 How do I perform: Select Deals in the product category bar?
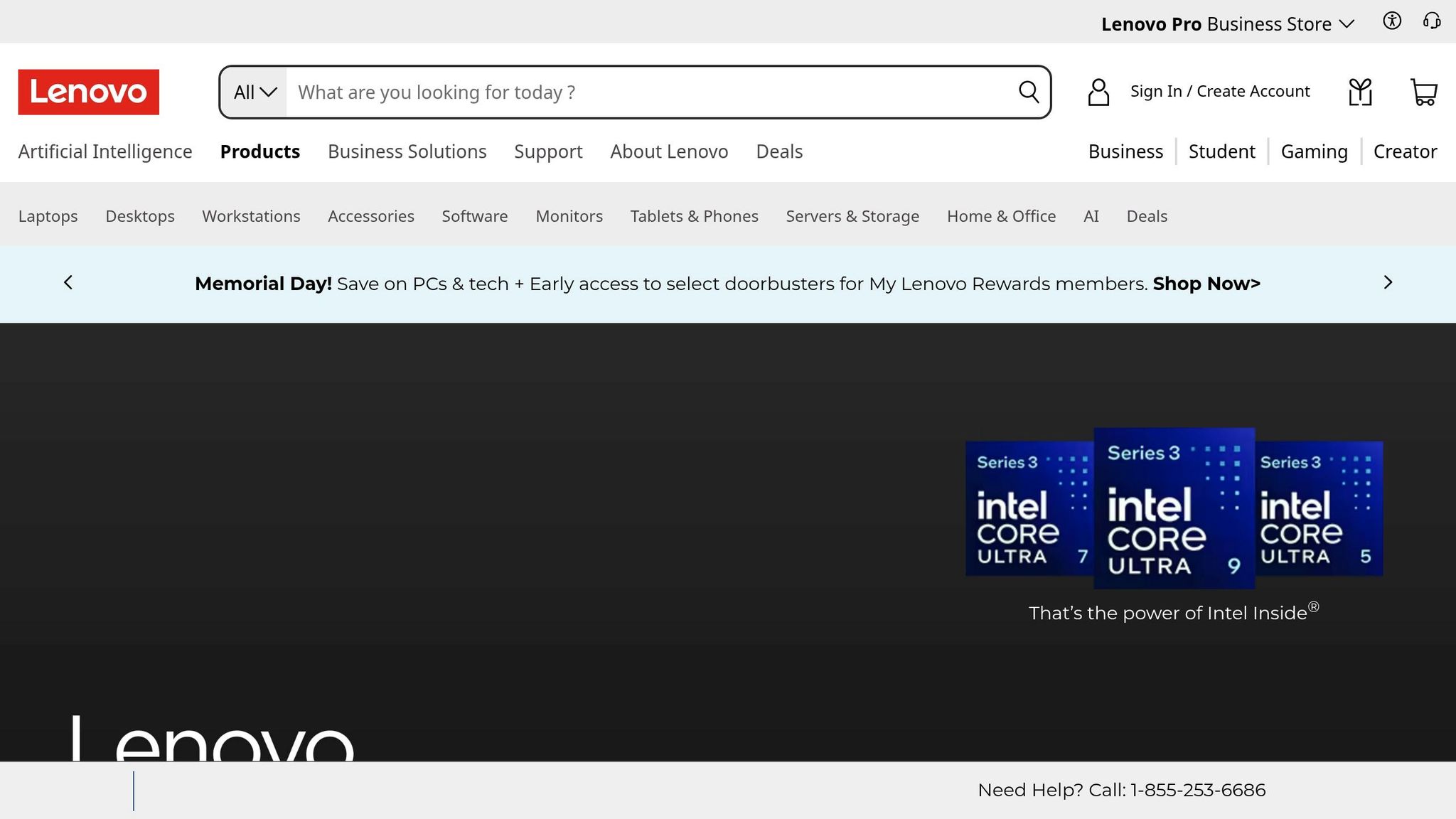coord(1147,216)
